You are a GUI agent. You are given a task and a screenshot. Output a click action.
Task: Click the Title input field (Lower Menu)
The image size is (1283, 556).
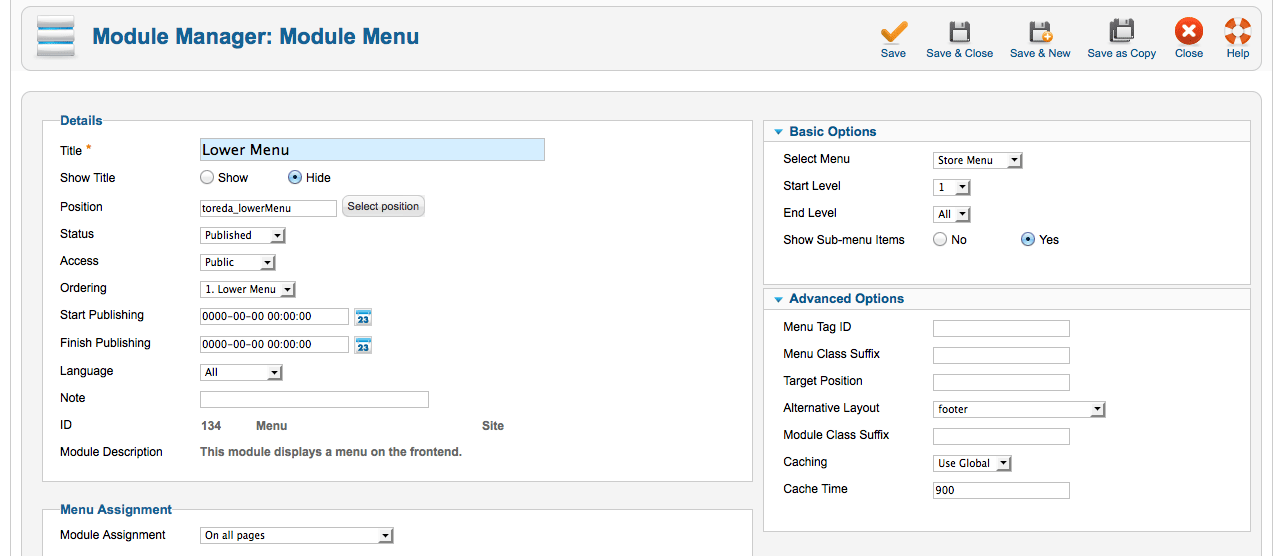click(372, 150)
